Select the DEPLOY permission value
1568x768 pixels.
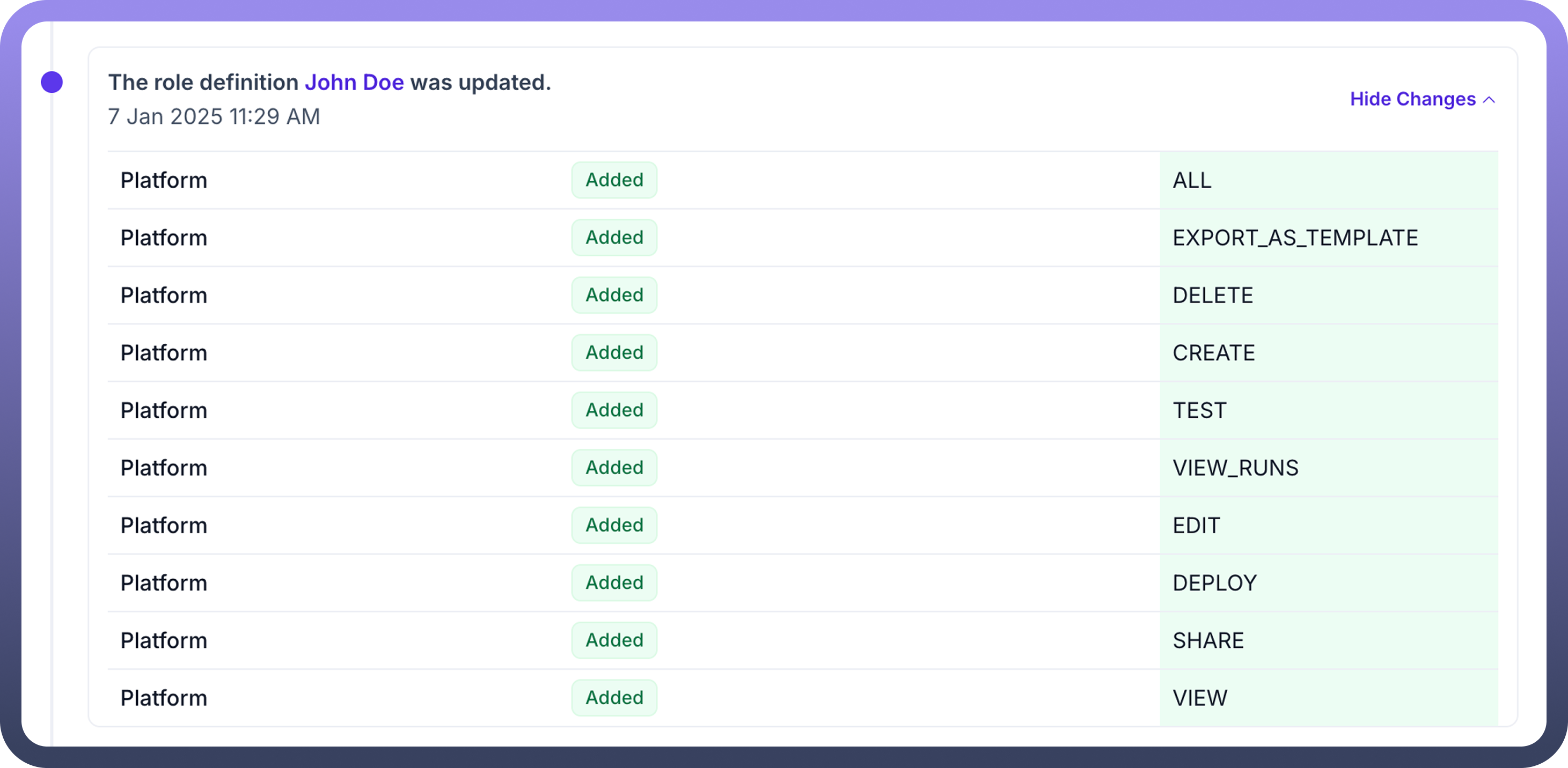[1214, 583]
